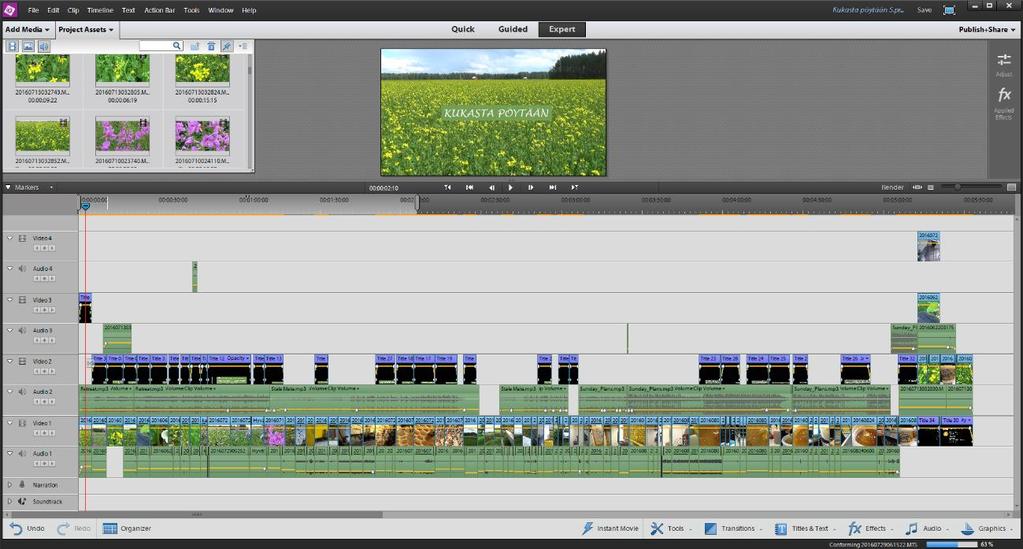This screenshot has height=549, width=1023.
Task: Click Redo in the action bar
Action: pyautogui.click(x=74, y=528)
